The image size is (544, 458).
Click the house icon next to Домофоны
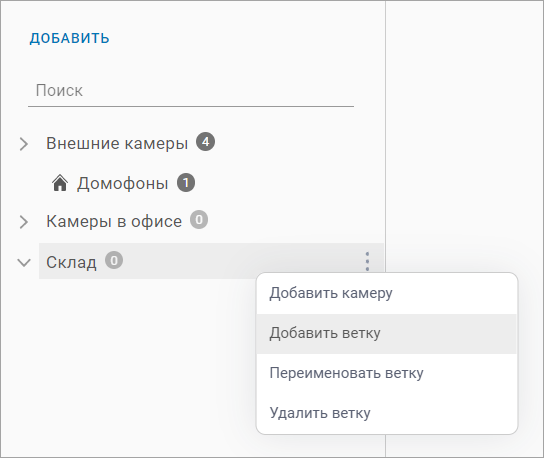pos(60,183)
